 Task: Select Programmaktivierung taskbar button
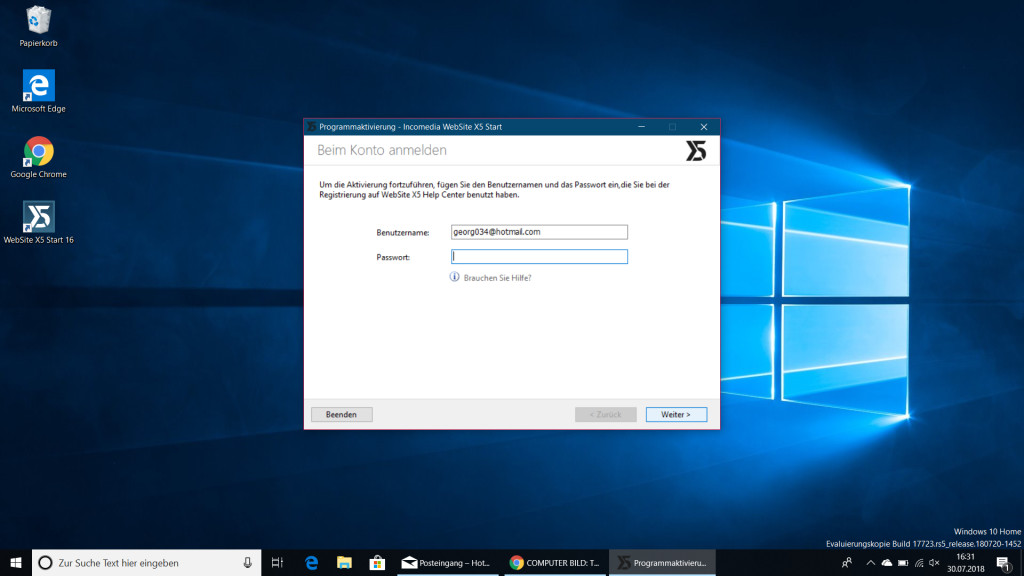(x=662, y=562)
